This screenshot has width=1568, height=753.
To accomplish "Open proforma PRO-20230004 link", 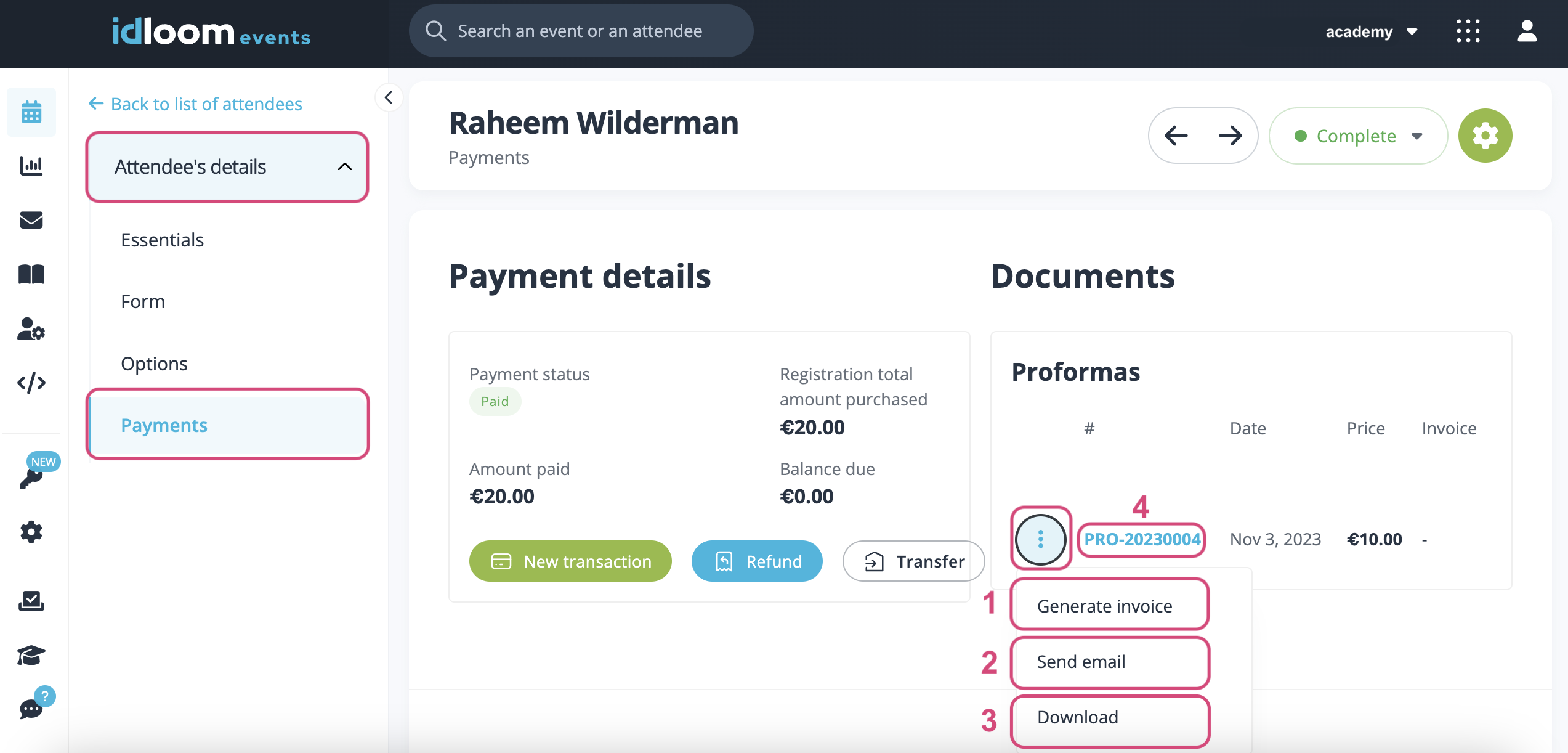I will click(x=1142, y=540).
